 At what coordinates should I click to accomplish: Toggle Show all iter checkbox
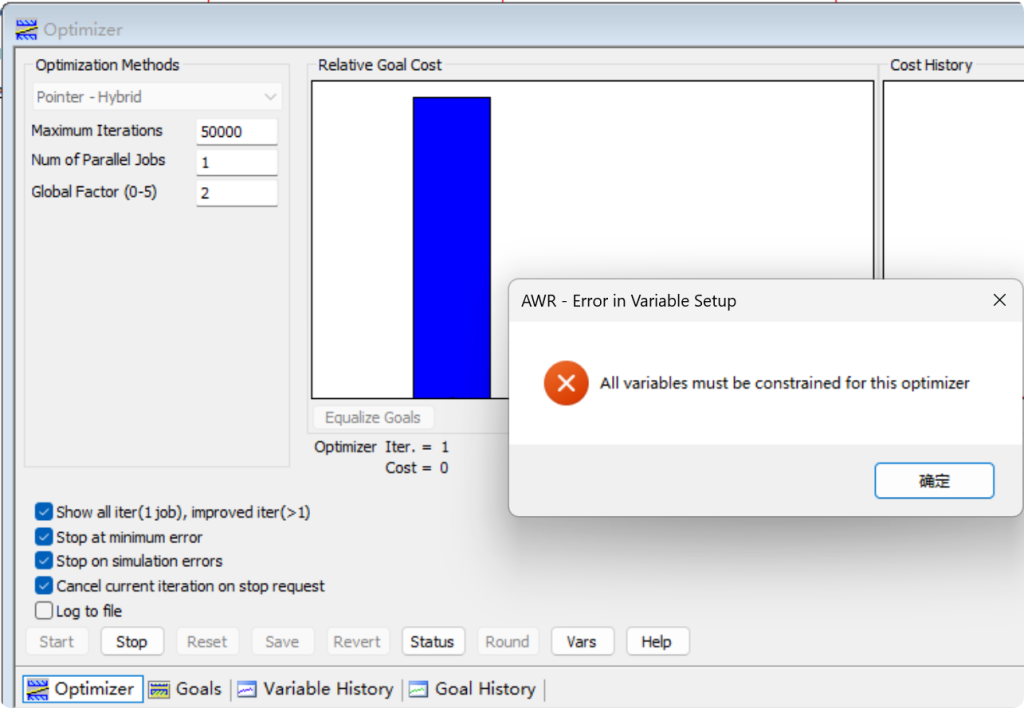[x=44, y=512]
